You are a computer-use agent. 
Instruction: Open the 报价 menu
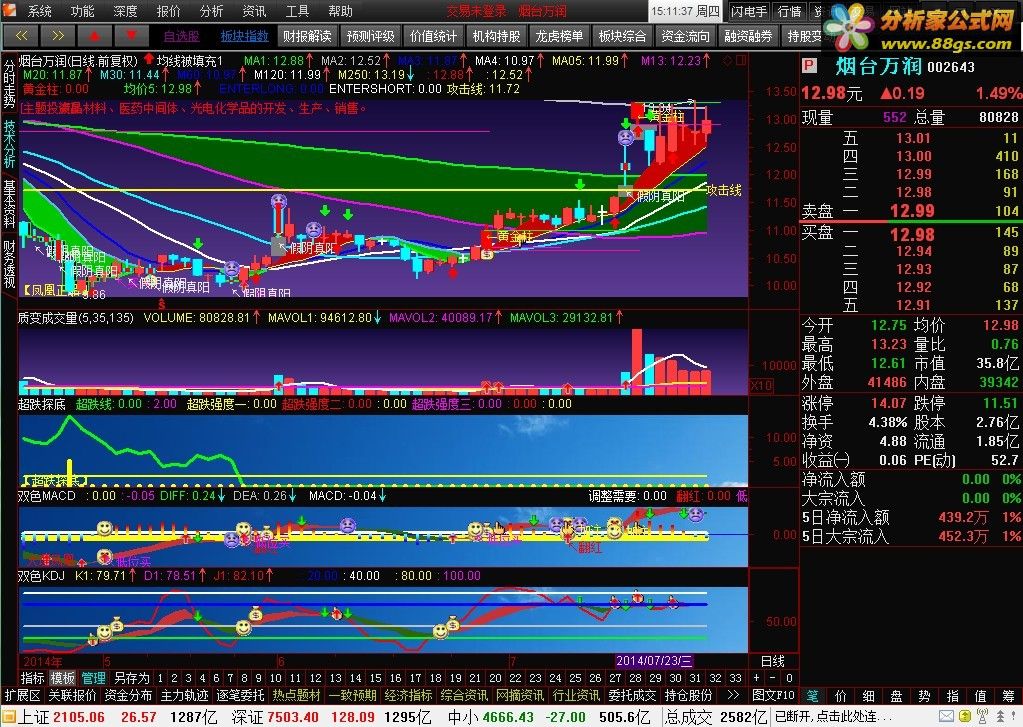168,11
